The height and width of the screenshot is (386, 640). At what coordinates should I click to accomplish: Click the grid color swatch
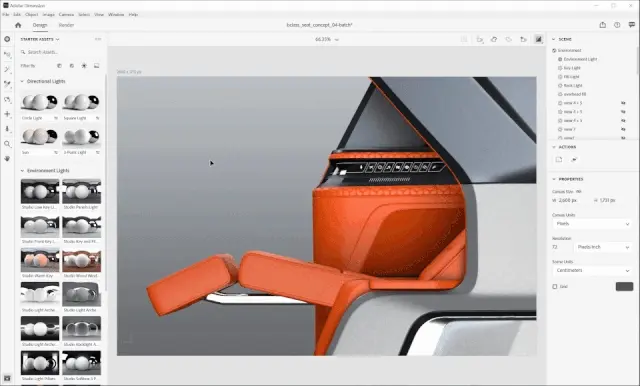[624, 286]
